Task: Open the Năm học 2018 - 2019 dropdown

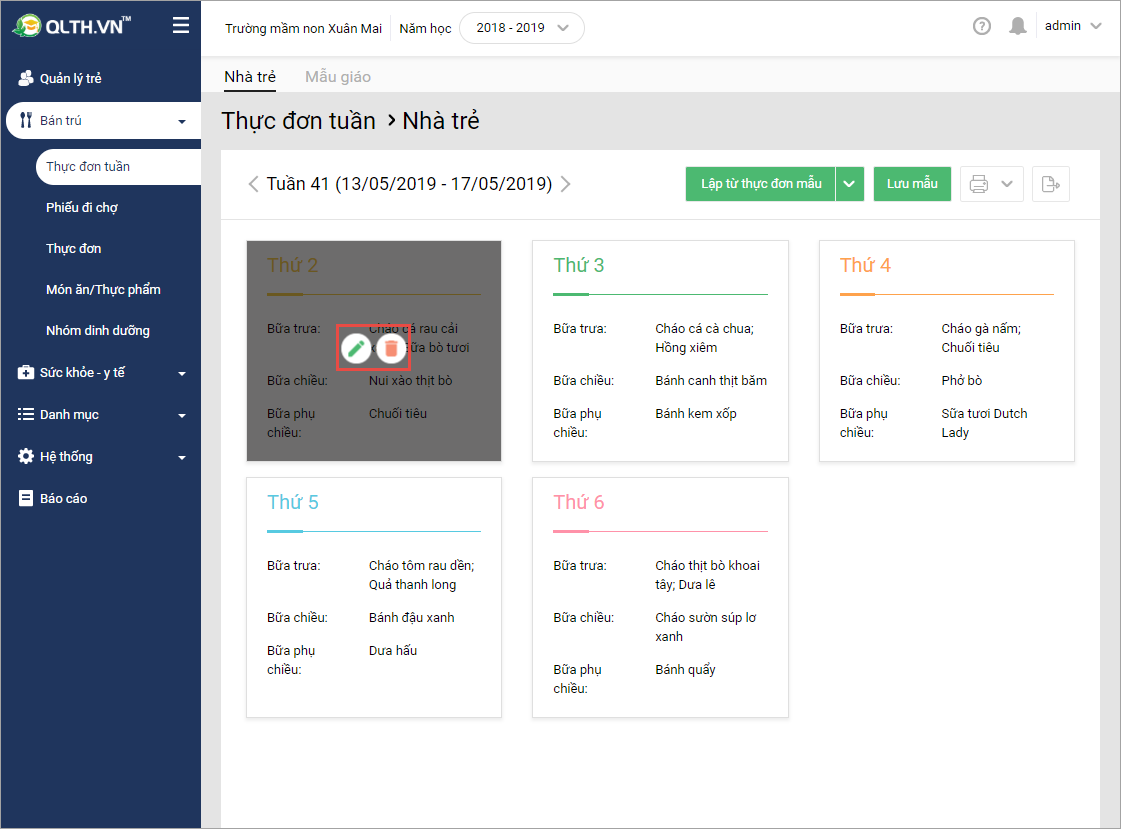Action: click(522, 28)
